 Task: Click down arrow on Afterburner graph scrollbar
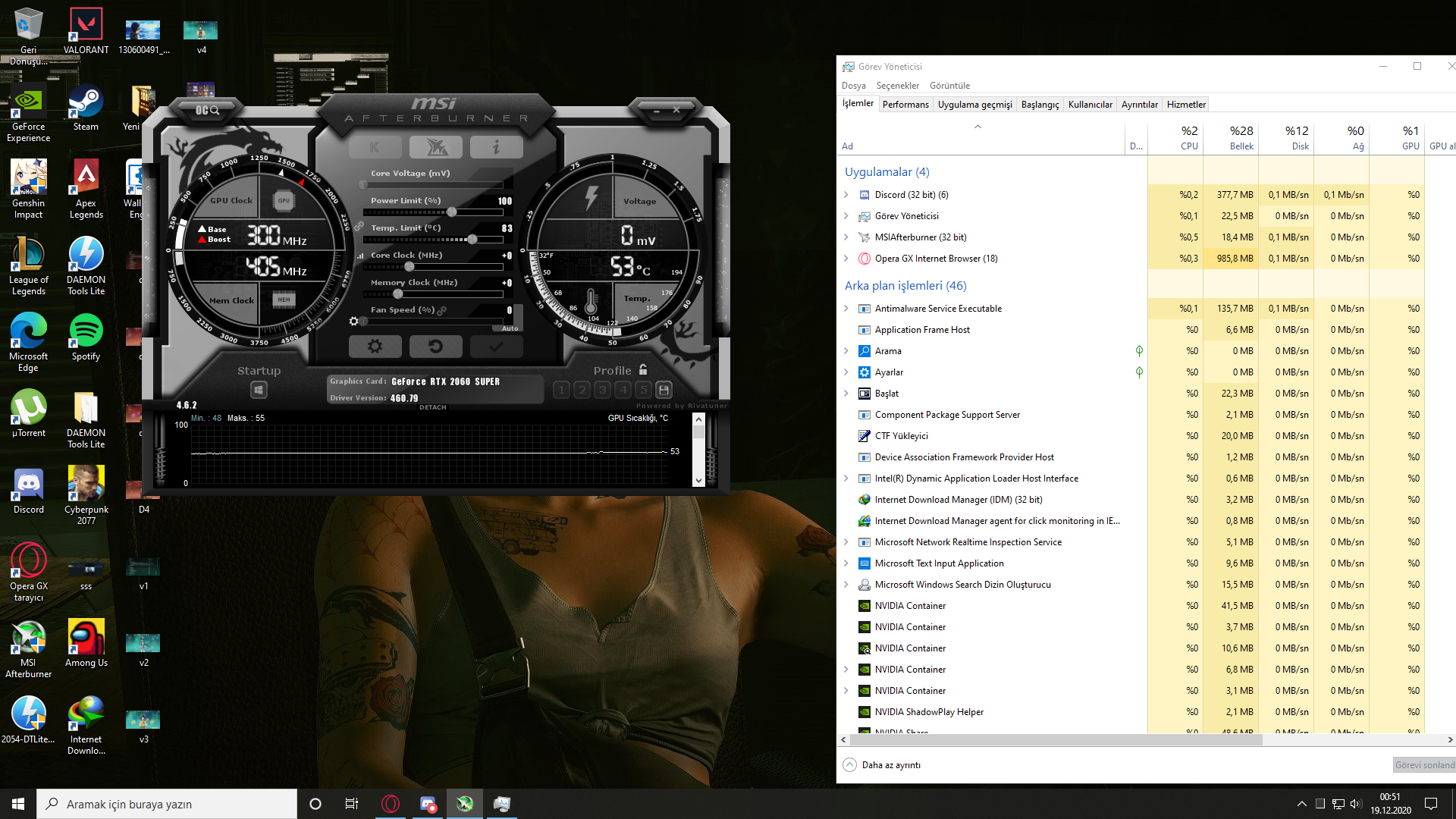pyautogui.click(x=698, y=481)
